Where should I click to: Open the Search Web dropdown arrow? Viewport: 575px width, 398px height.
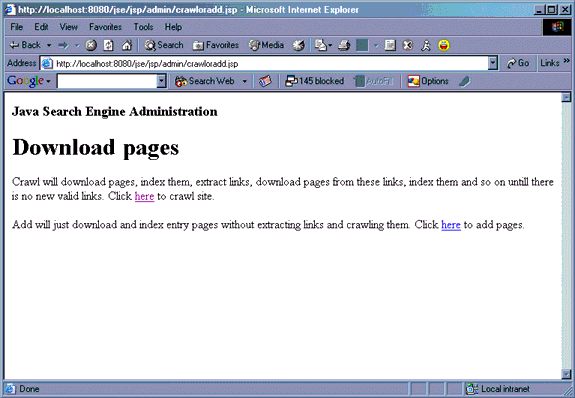(x=245, y=81)
